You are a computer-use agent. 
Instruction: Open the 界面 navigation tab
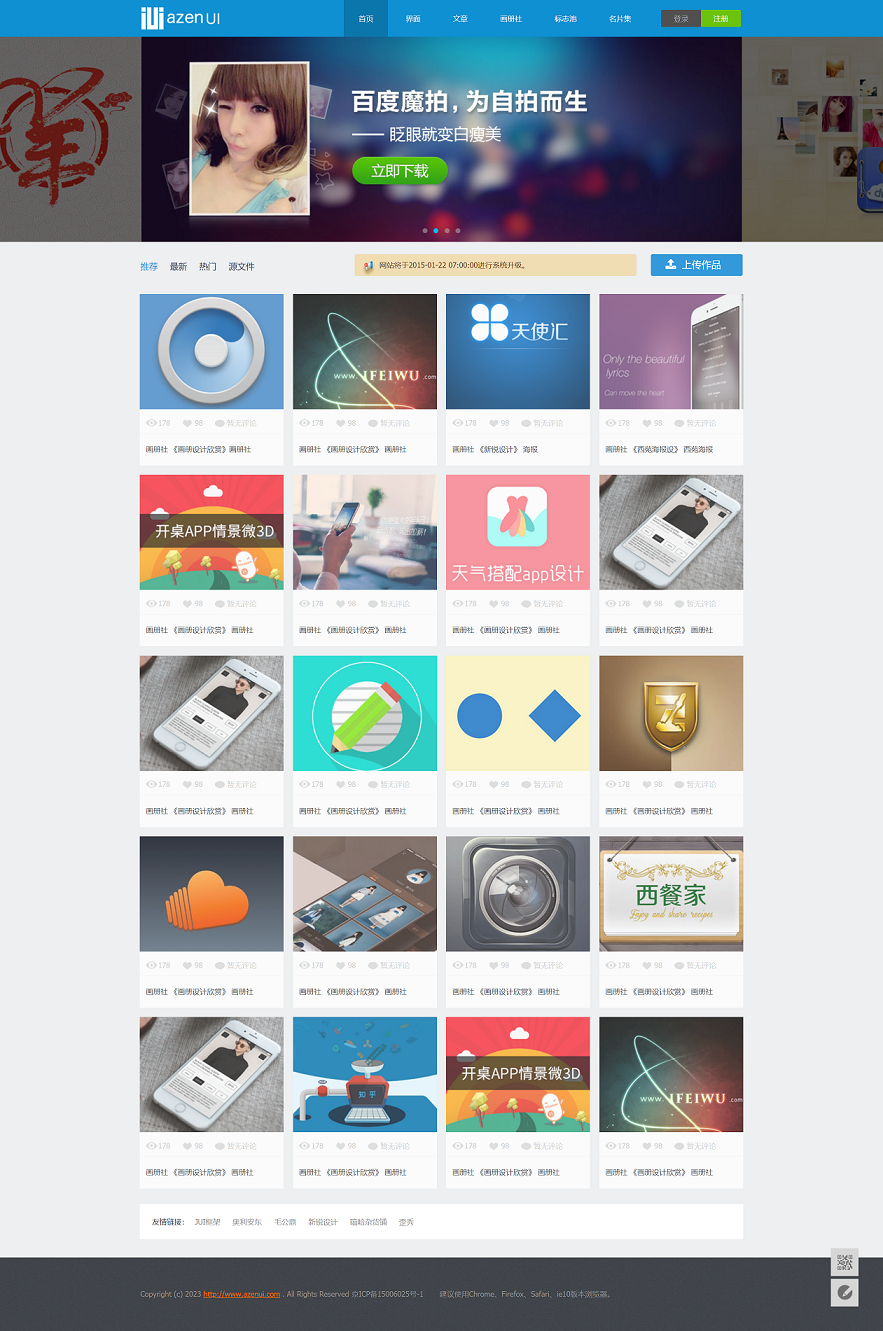(413, 18)
